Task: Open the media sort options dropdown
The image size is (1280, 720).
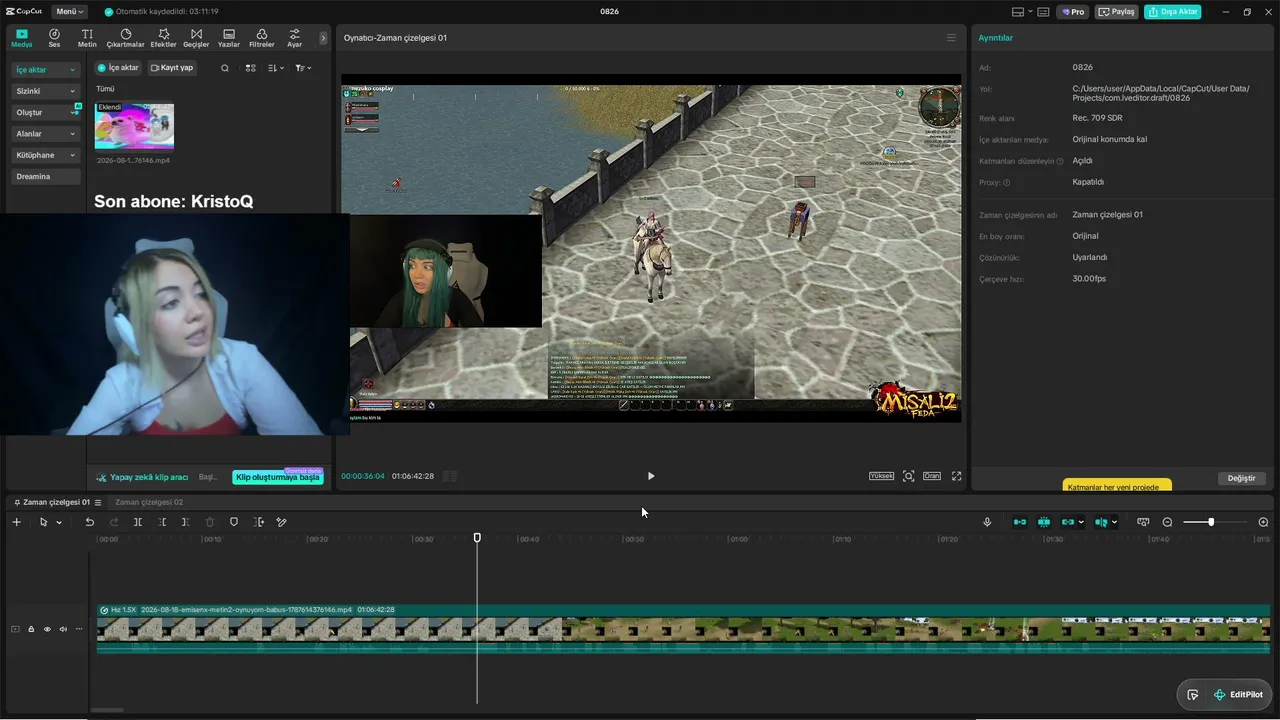Action: click(x=274, y=68)
